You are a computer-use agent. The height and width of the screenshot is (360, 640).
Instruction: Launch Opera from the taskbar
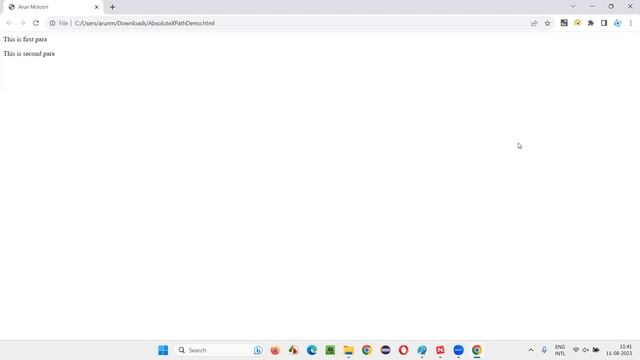tap(404, 350)
